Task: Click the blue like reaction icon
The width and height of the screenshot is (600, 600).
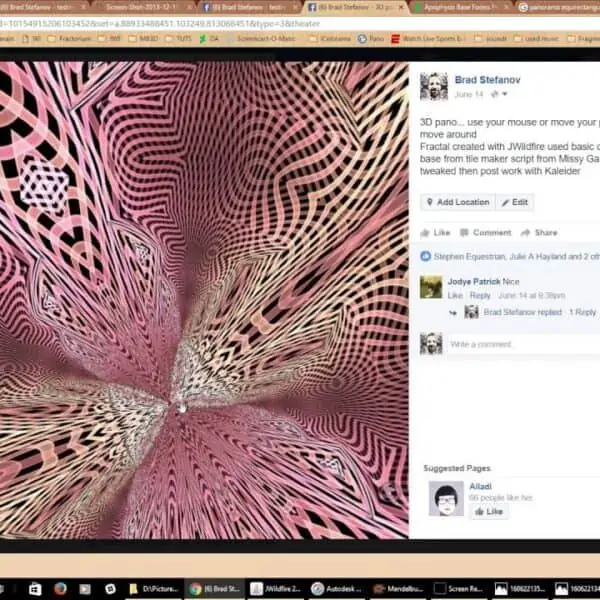Action: [x=426, y=256]
